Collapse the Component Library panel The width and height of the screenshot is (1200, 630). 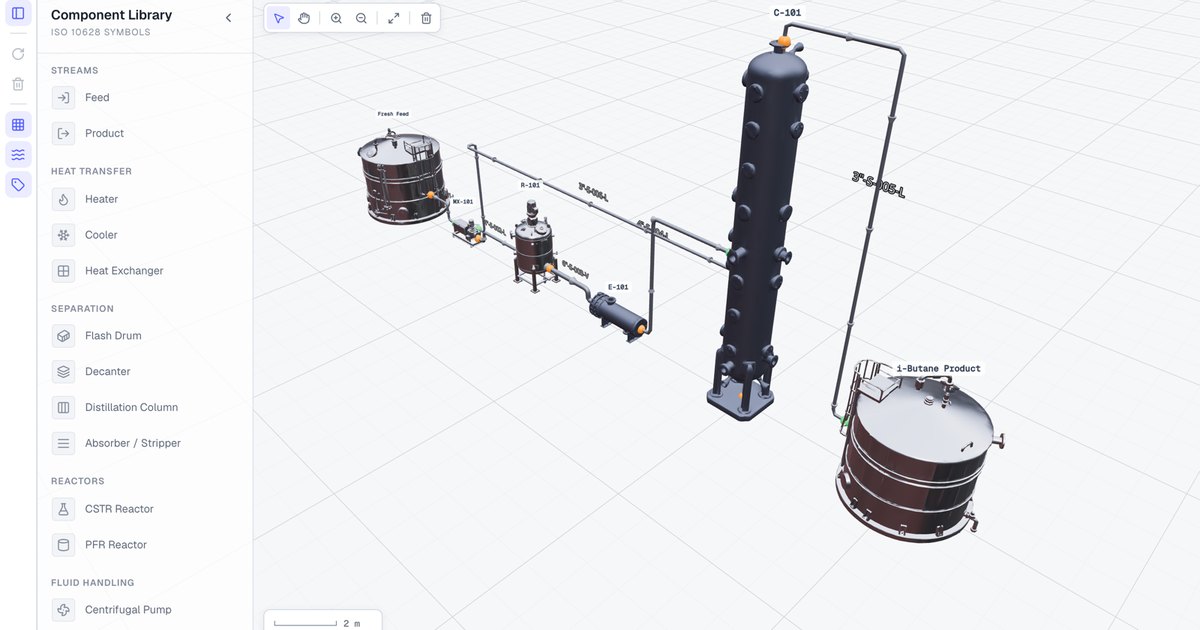228,18
